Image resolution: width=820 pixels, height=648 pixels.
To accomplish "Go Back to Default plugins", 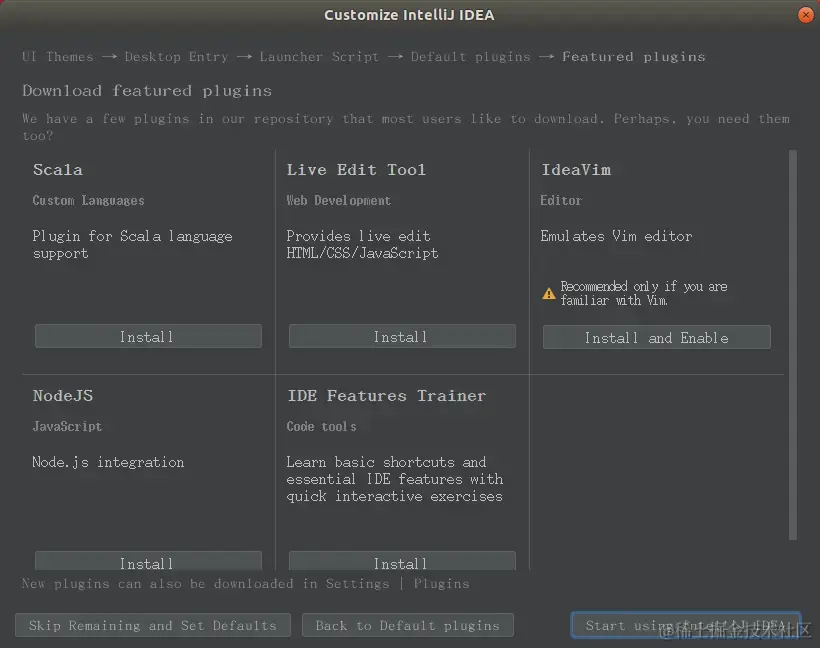I will pyautogui.click(x=408, y=625).
